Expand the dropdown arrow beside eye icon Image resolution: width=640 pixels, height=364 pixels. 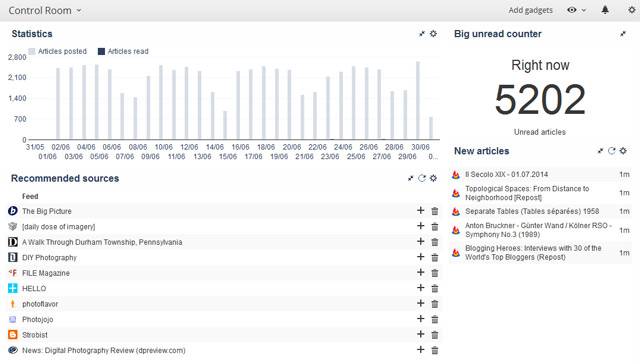[584, 10]
